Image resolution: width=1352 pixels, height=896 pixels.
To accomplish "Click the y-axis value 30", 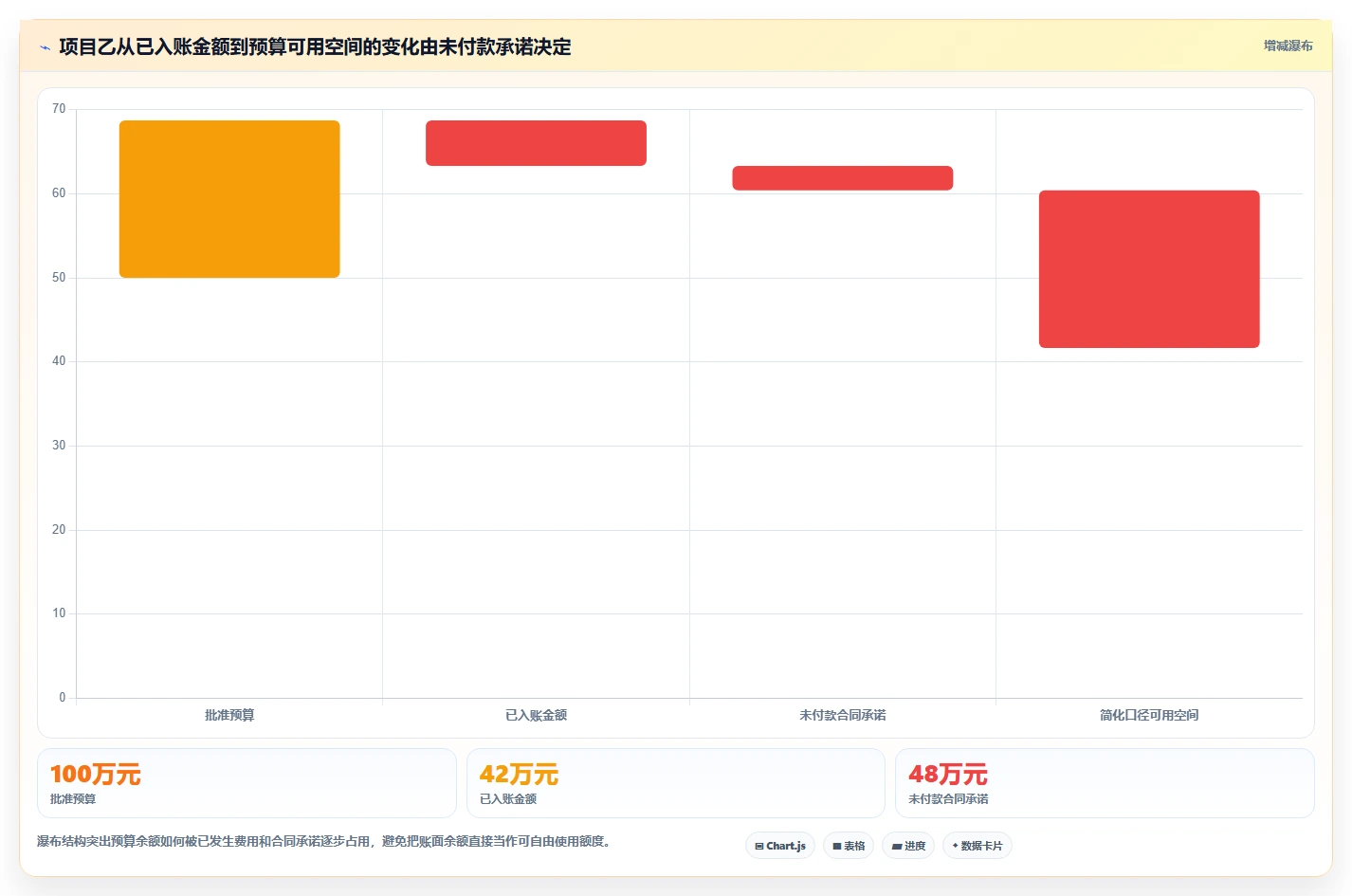I will point(59,446).
